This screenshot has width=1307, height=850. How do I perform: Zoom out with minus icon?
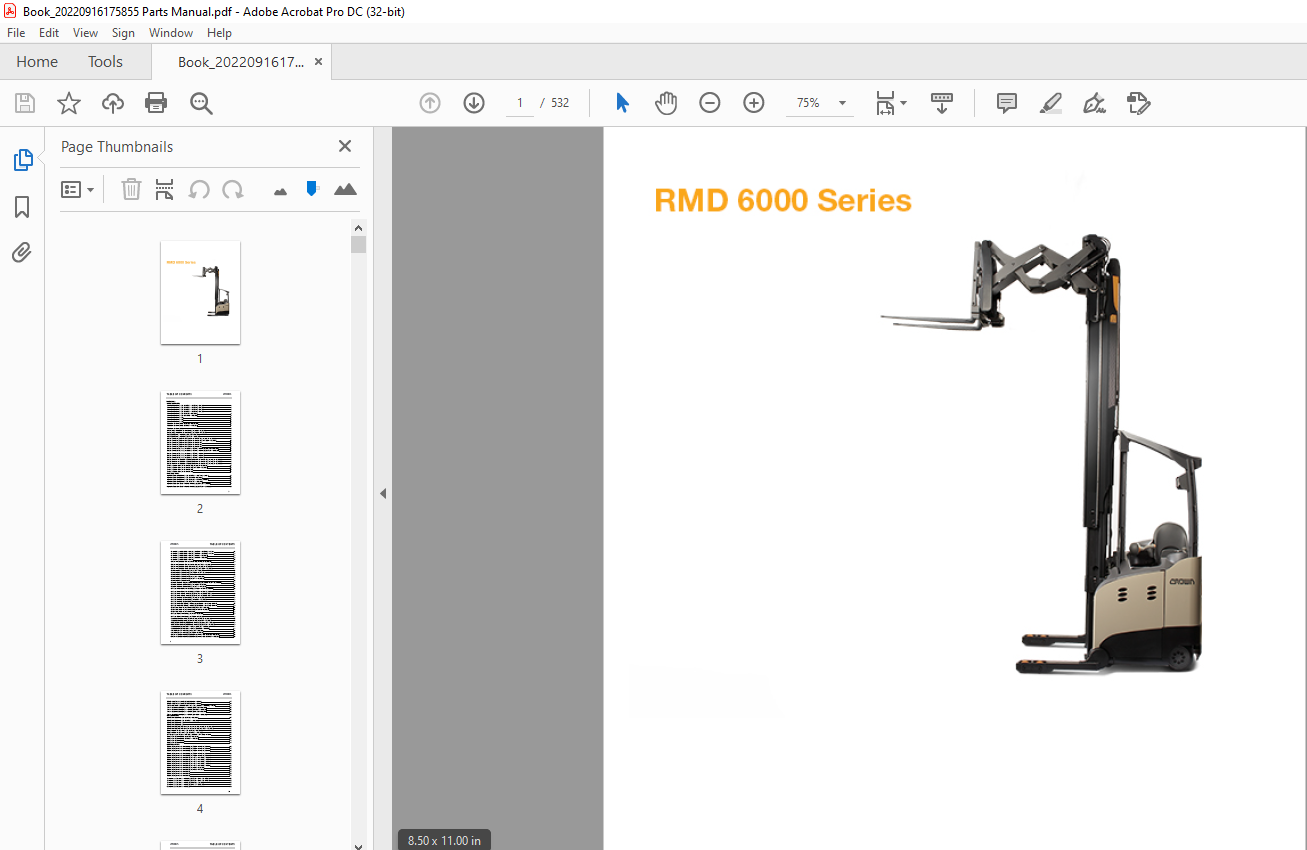pyautogui.click(x=710, y=103)
